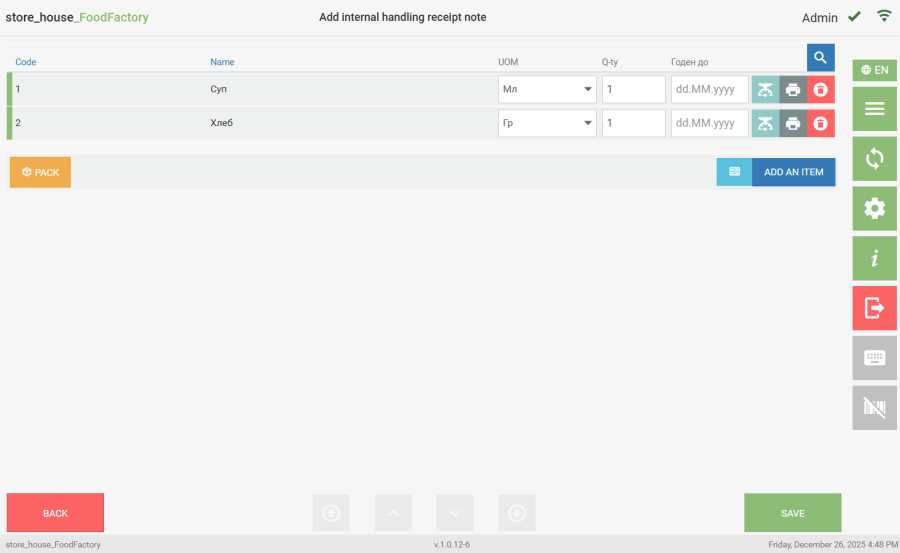Sort by the Name column header

pyautogui.click(x=222, y=62)
